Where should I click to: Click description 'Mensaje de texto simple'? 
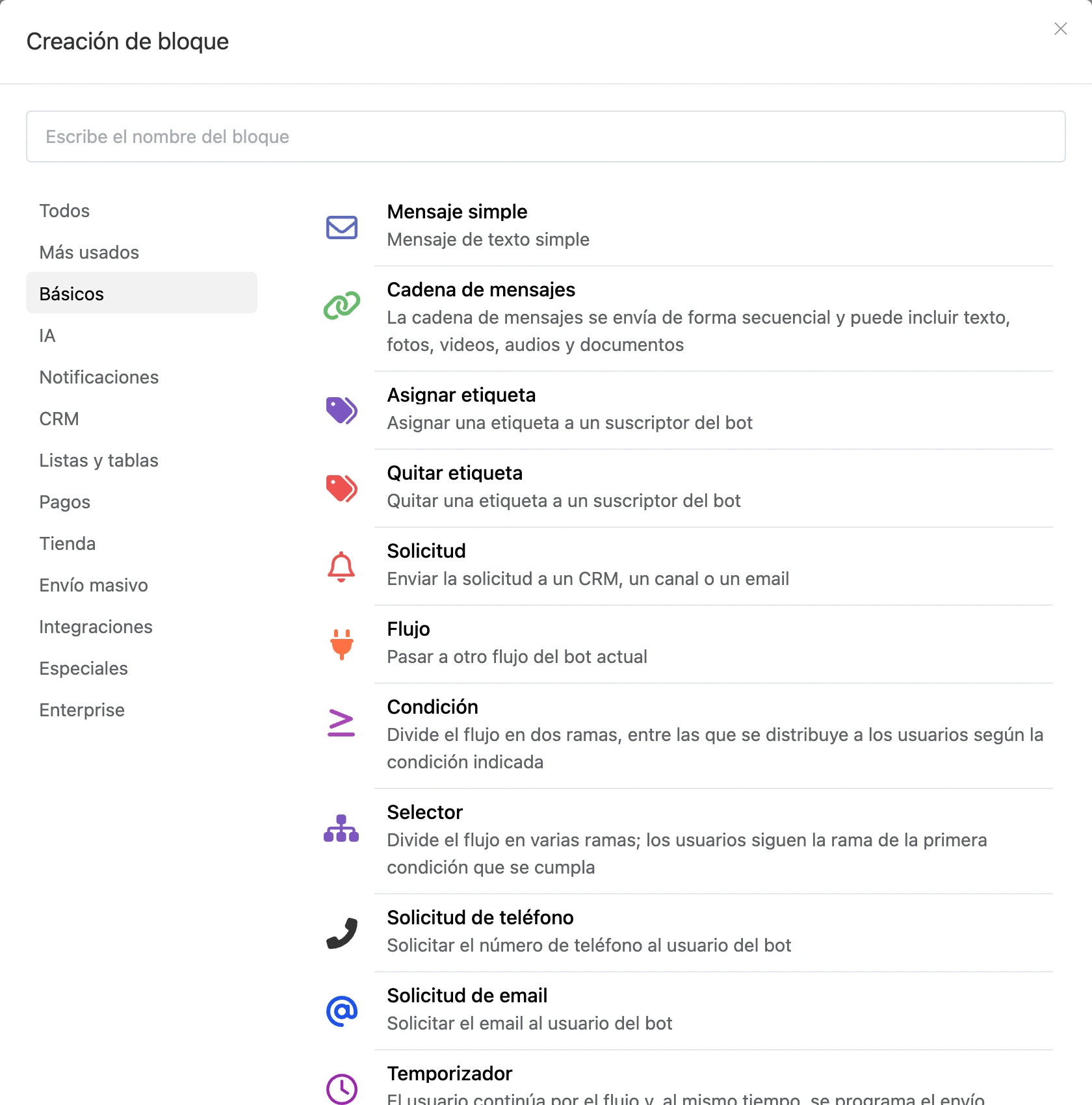488,240
